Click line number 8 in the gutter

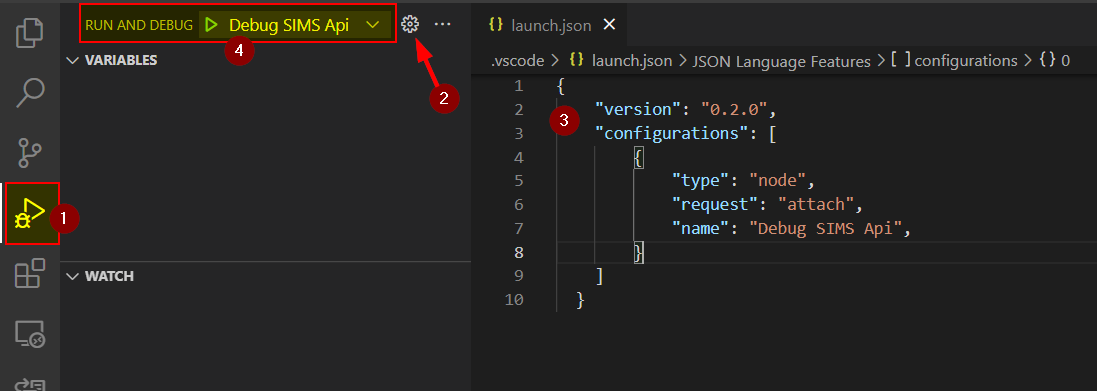(518, 253)
